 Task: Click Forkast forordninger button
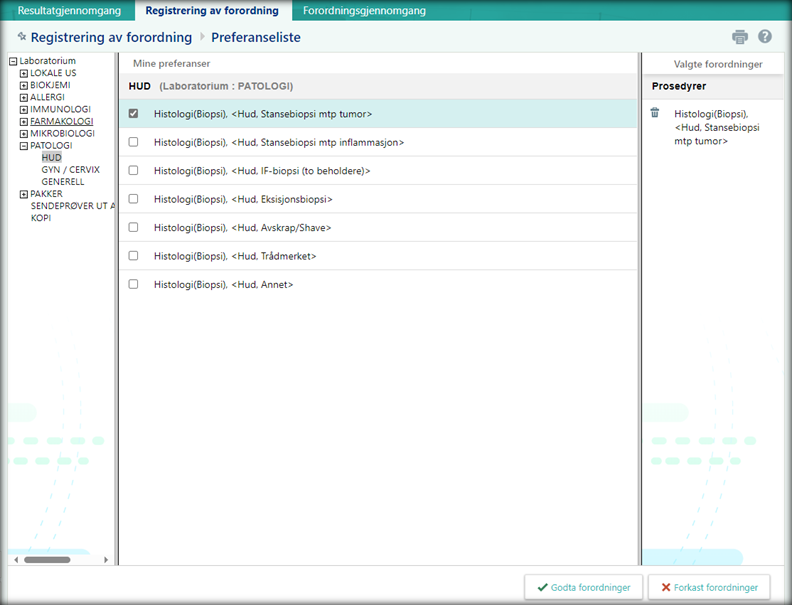pos(708,587)
